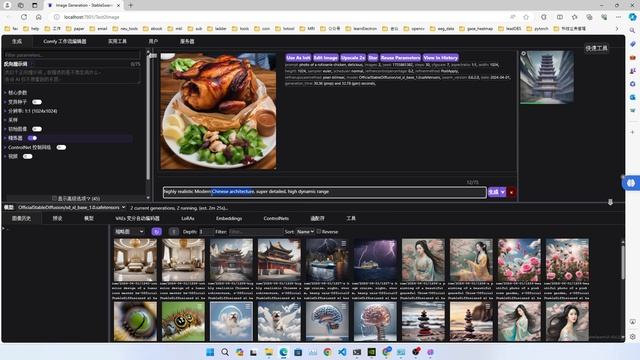
Task: Click the Edge Copilot icon at top right
Action: 632,17
